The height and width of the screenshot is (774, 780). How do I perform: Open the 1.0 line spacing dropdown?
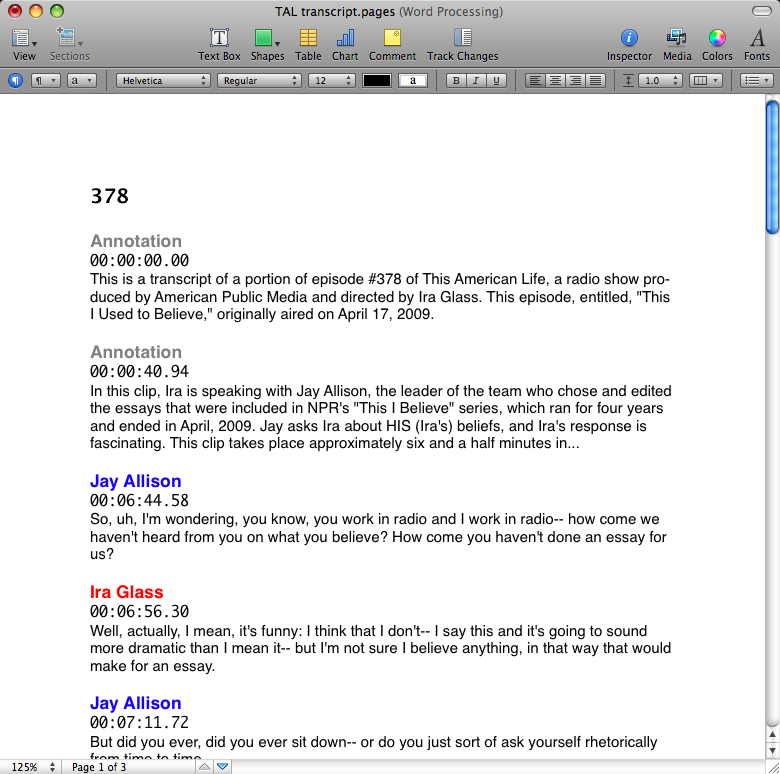(x=660, y=80)
